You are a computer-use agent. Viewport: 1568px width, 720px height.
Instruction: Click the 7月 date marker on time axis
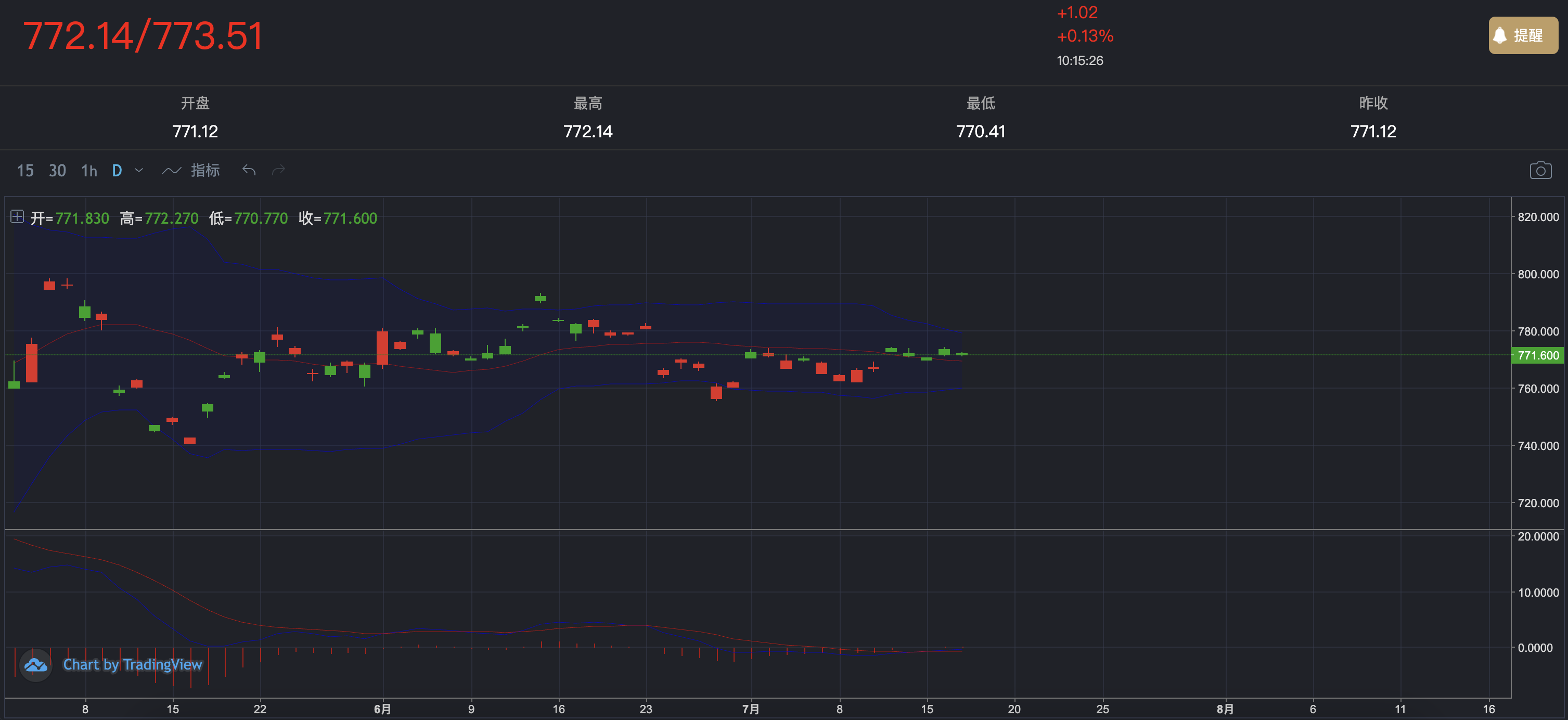click(751, 709)
